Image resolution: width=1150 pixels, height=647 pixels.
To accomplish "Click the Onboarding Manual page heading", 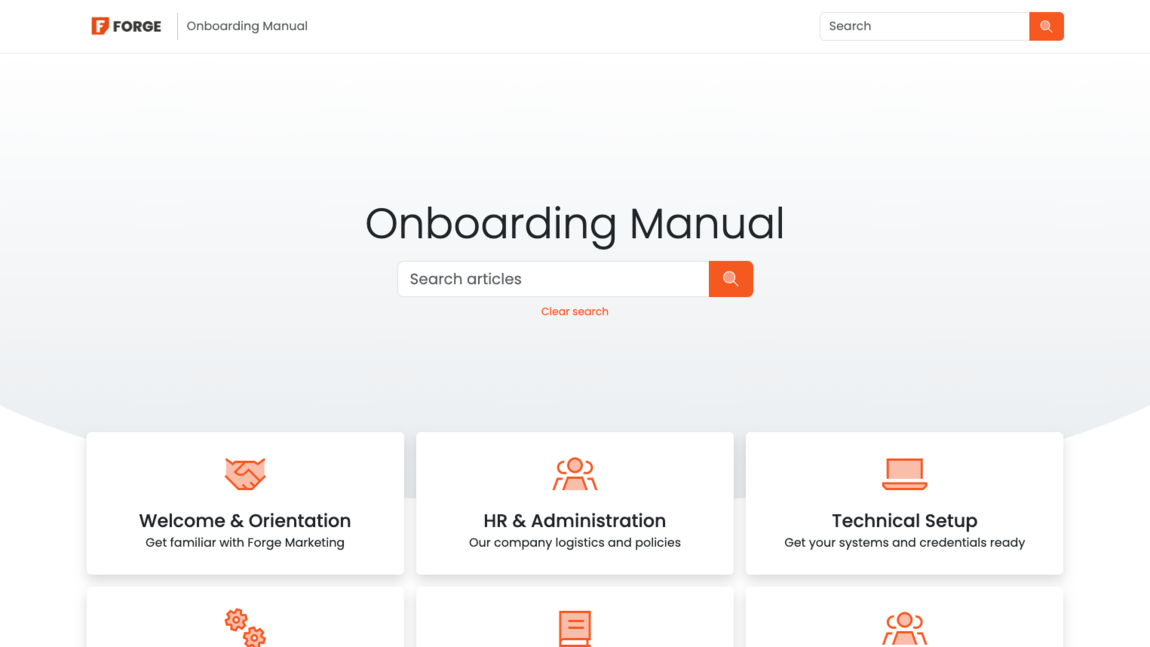I will tap(574, 224).
